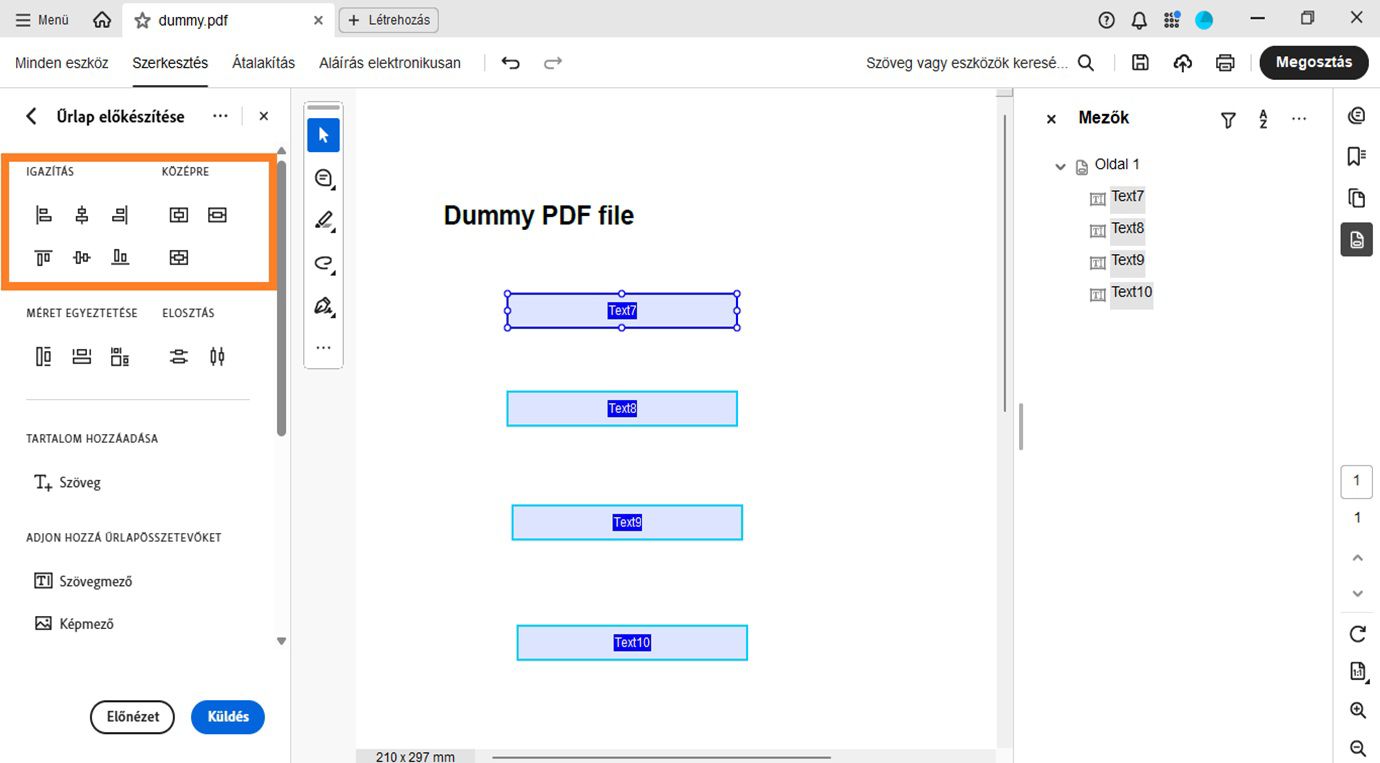
Task: Go to Aláírás elektronikusan tab
Action: click(x=390, y=63)
